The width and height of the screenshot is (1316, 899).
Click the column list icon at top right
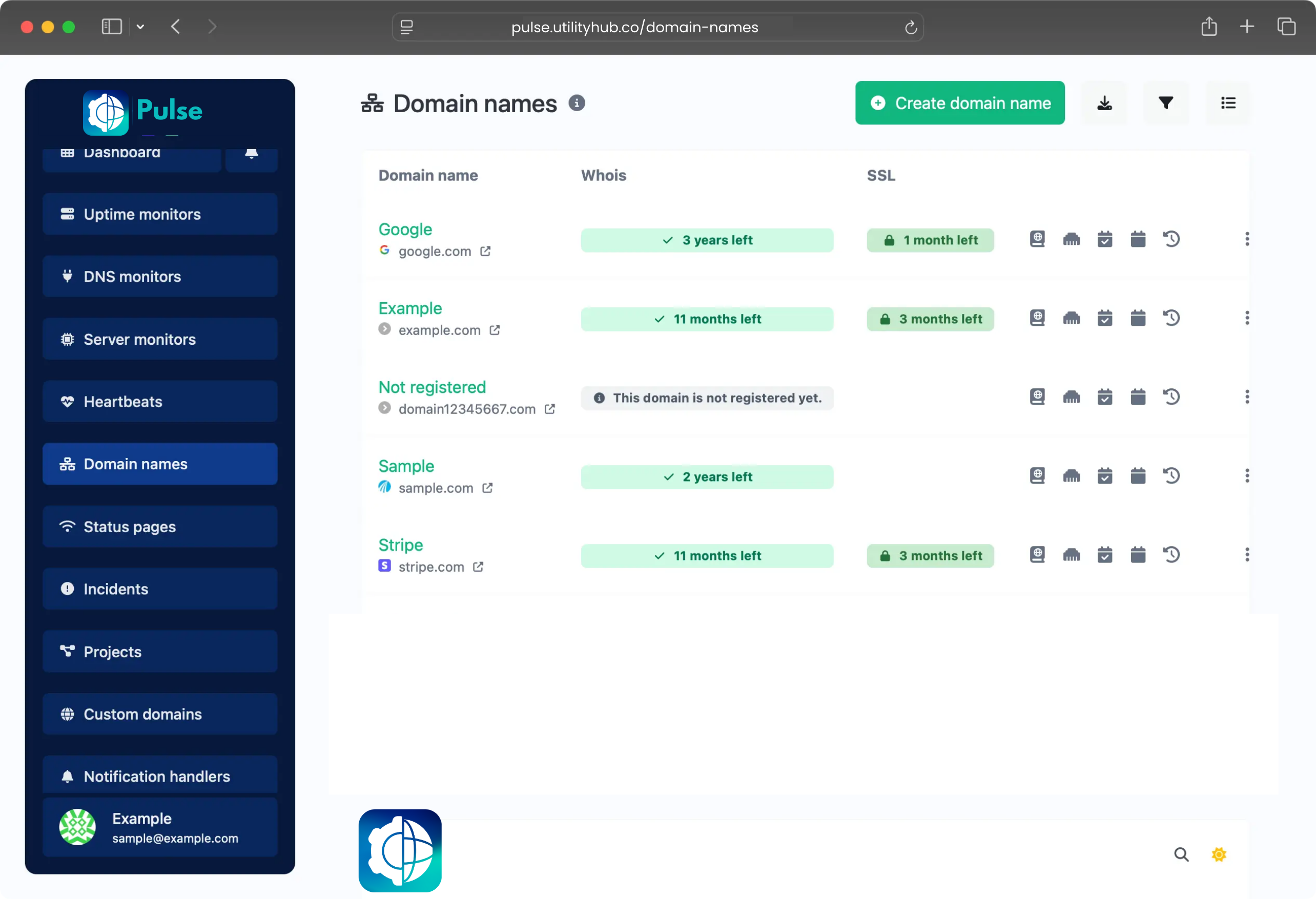pos(1228,103)
